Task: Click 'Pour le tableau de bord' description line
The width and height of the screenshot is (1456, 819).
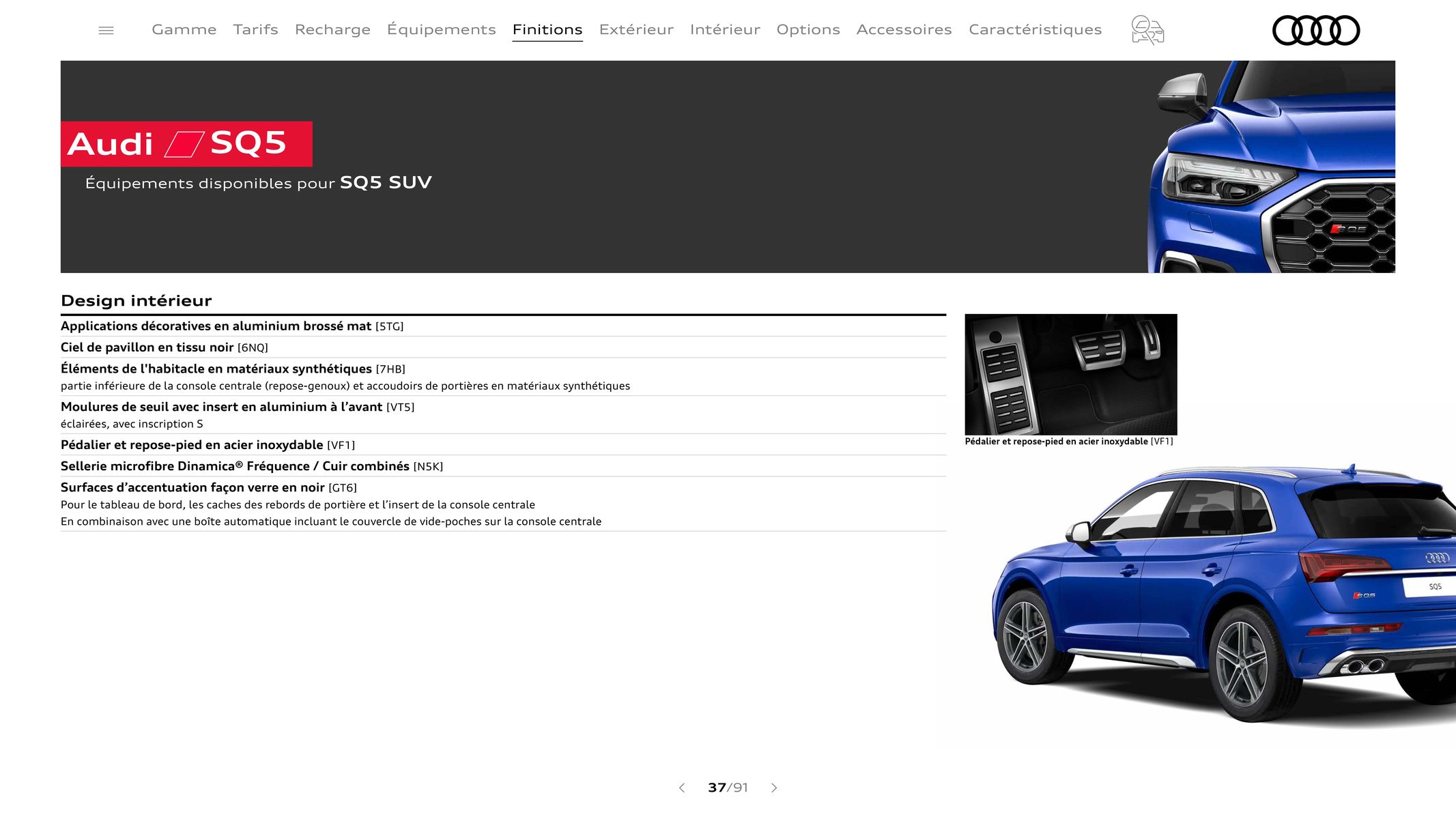Action: [x=298, y=505]
